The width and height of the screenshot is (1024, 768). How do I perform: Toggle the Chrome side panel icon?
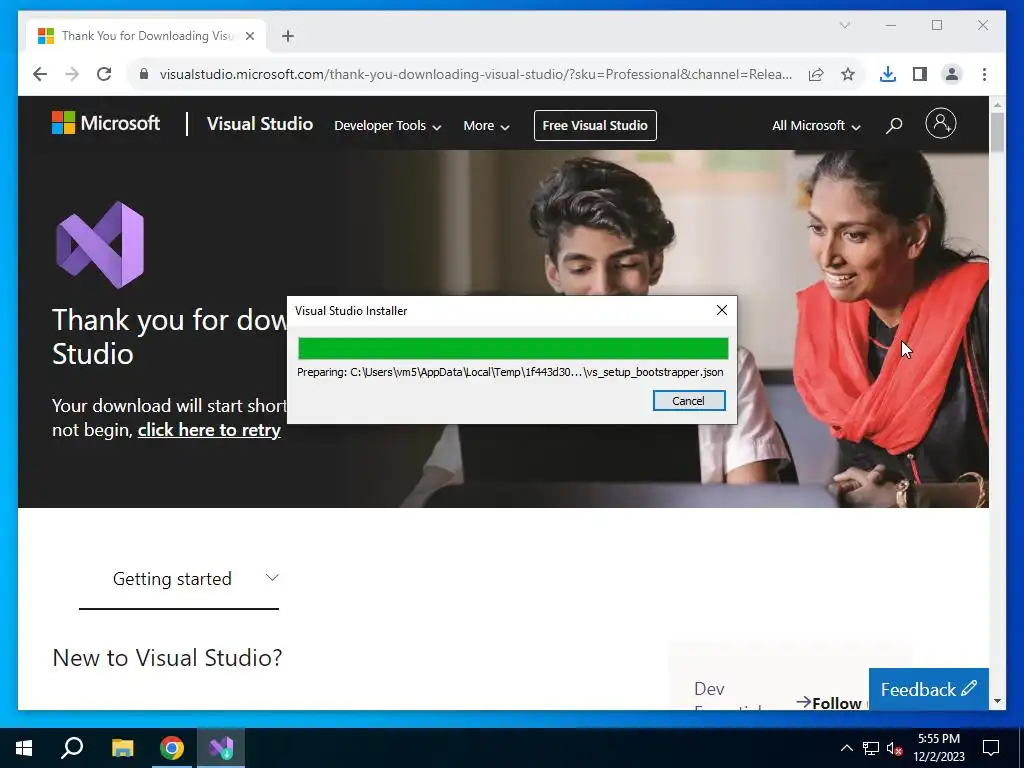(920, 74)
